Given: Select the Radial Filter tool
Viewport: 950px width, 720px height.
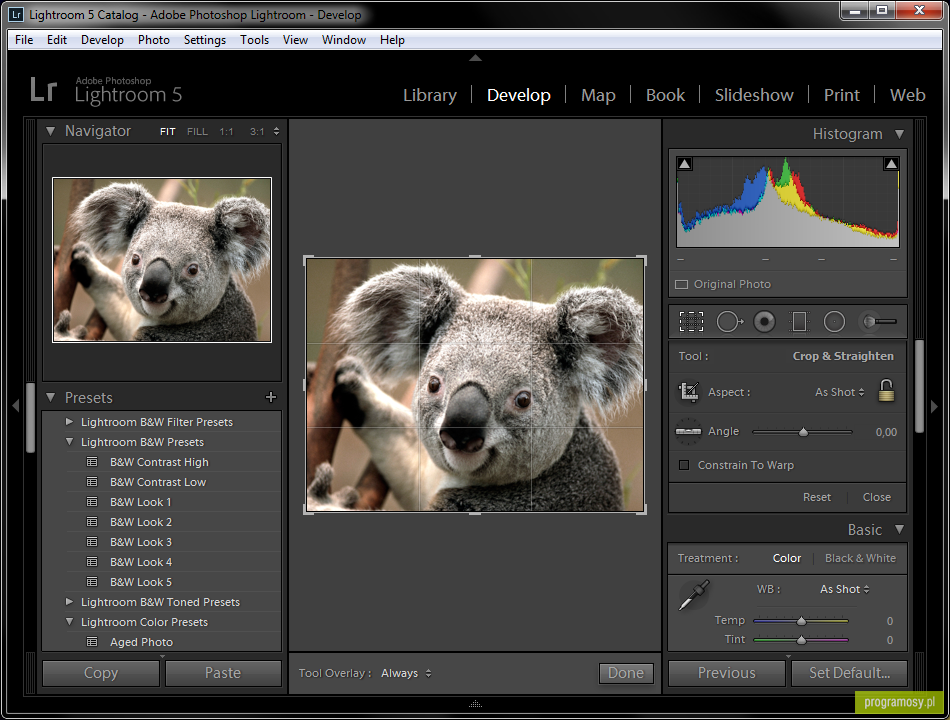Looking at the screenshot, I should coord(834,322).
